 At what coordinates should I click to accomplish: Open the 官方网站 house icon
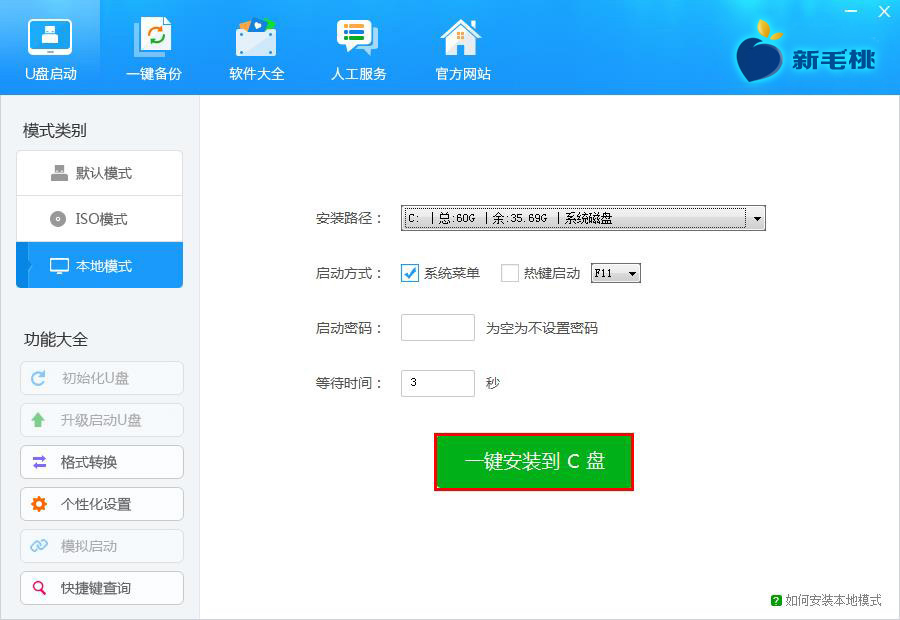(460, 37)
